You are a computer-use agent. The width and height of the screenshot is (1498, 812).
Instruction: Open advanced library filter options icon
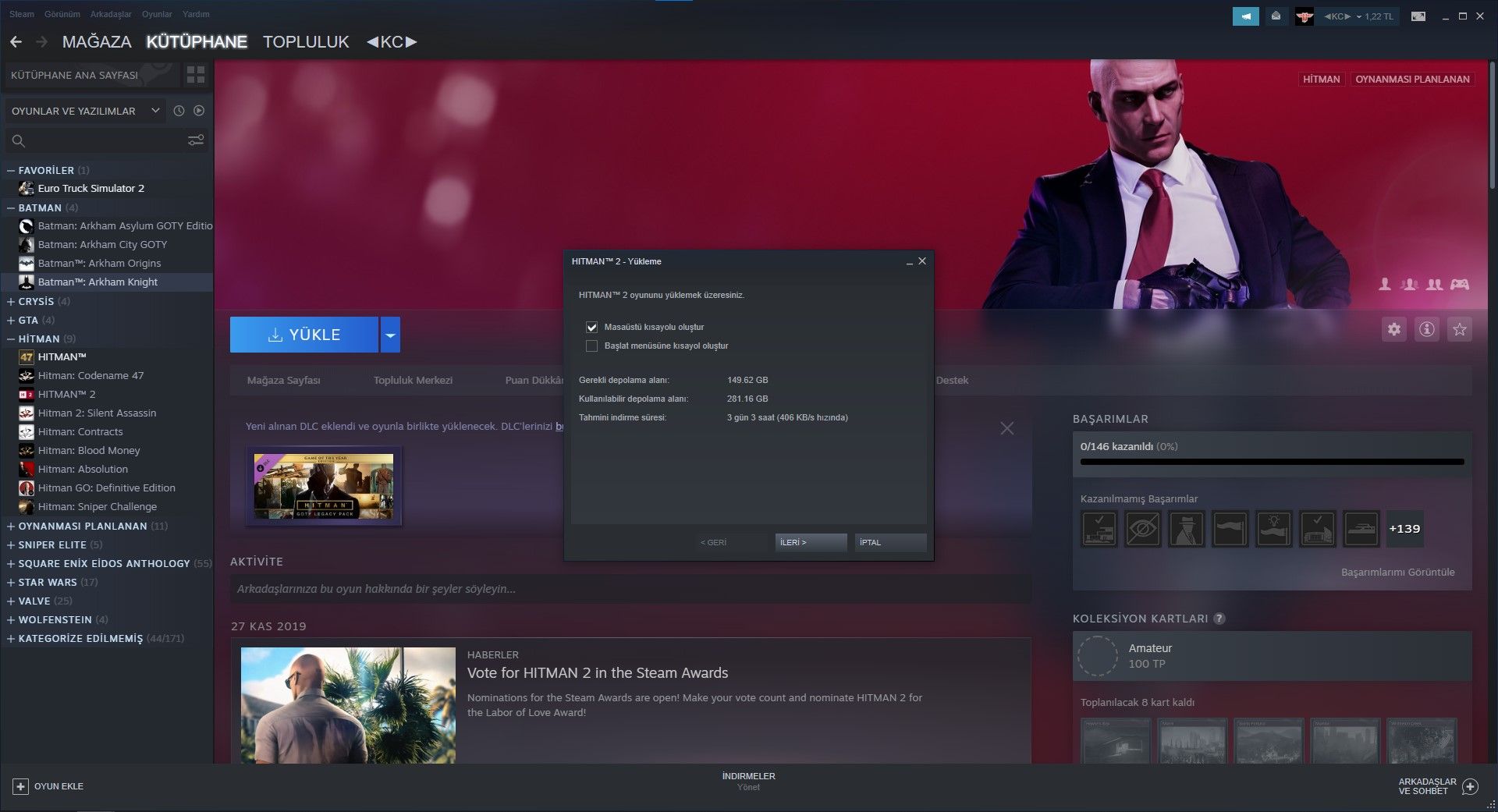(x=196, y=140)
